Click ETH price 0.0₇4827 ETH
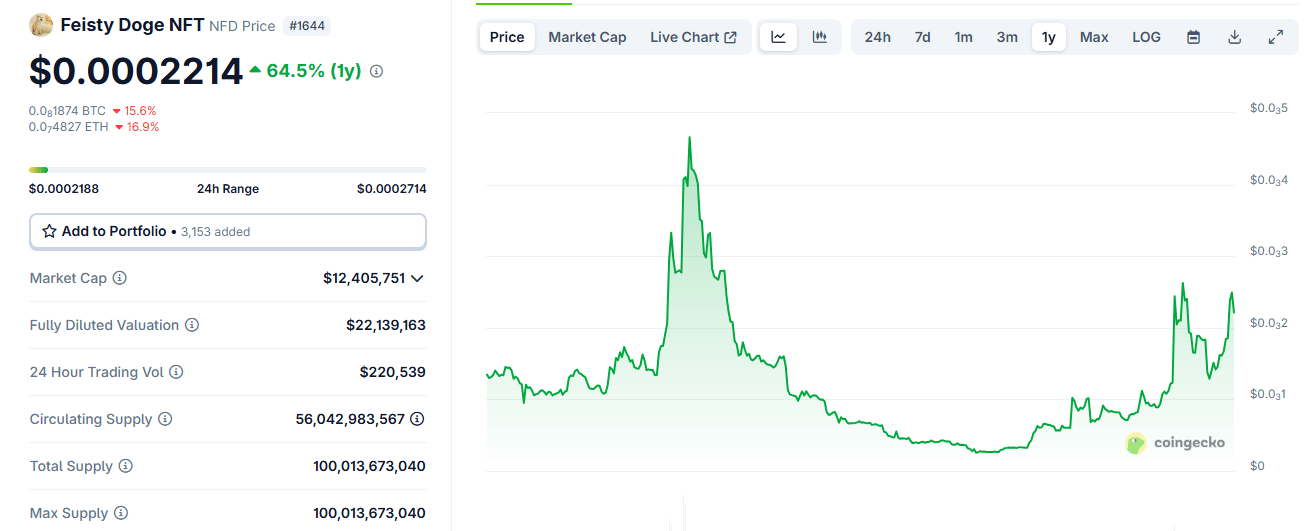1307x531 pixels. point(68,127)
